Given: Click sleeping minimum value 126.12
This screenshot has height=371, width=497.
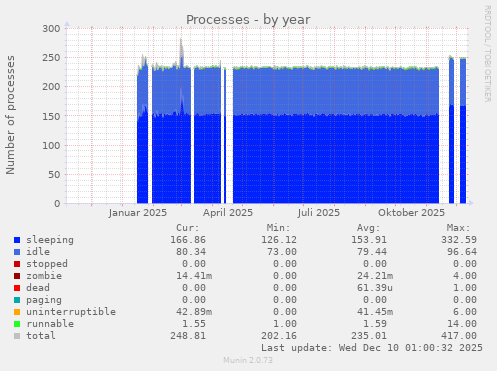Looking at the screenshot, I should (x=279, y=240).
